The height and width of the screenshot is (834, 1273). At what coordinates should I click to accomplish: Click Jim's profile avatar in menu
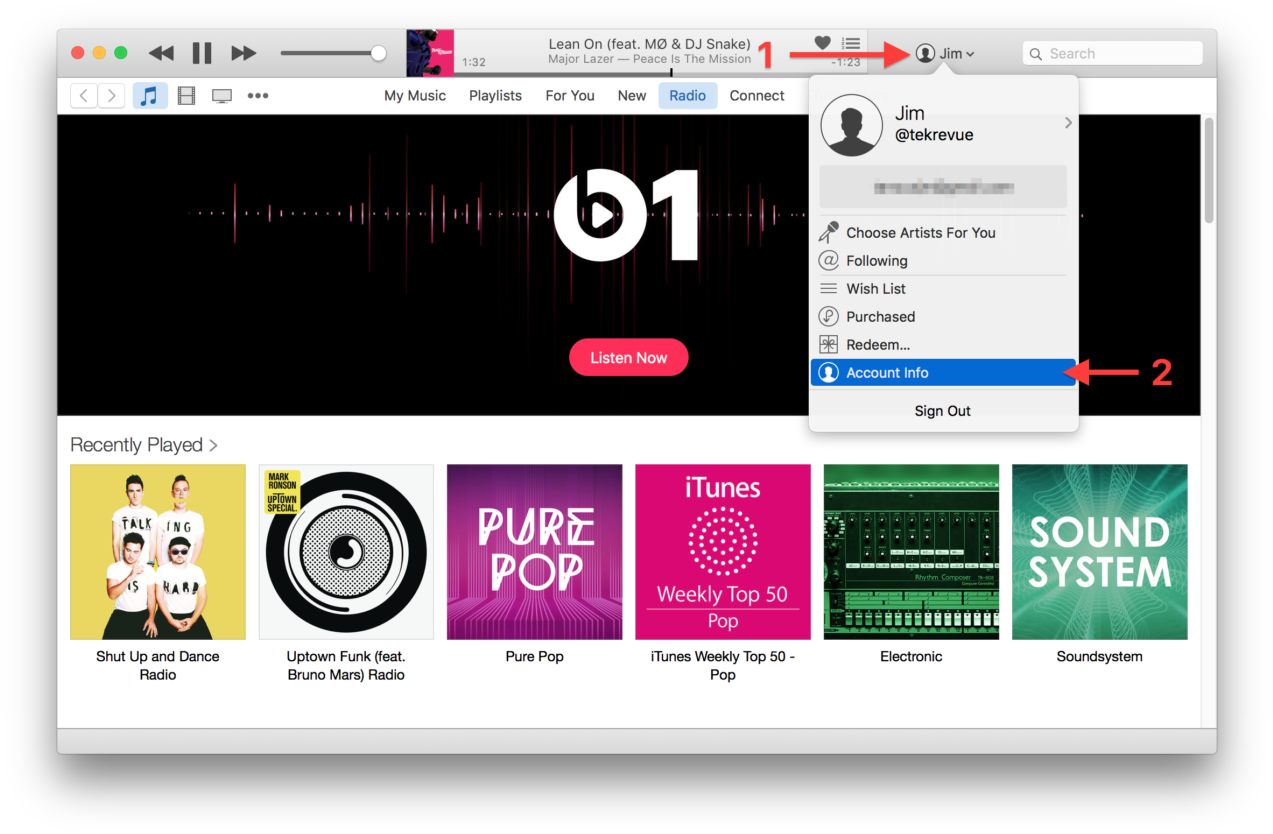[x=851, y=125]
